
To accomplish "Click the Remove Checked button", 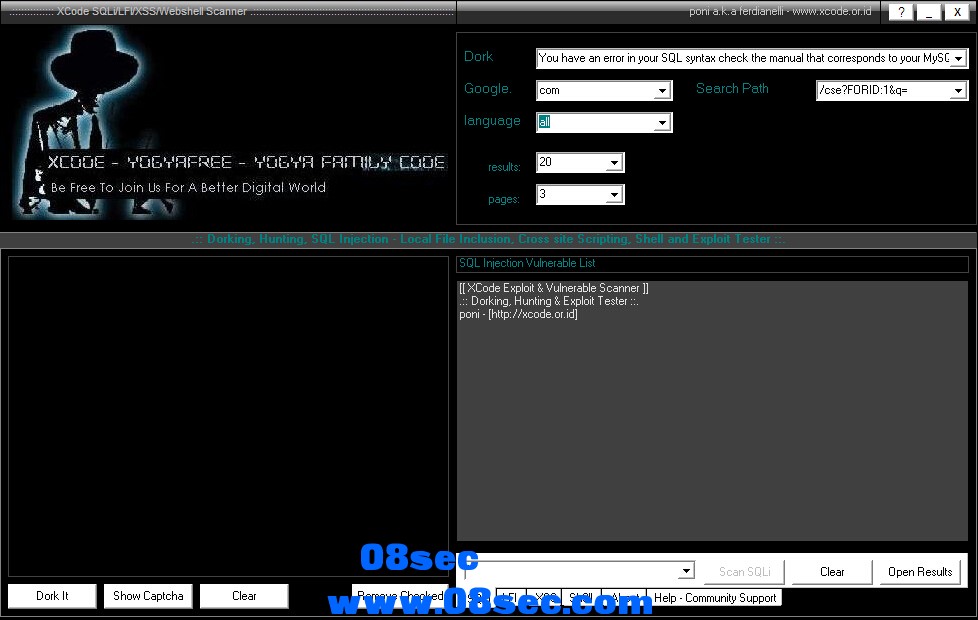I will point(399,596).
